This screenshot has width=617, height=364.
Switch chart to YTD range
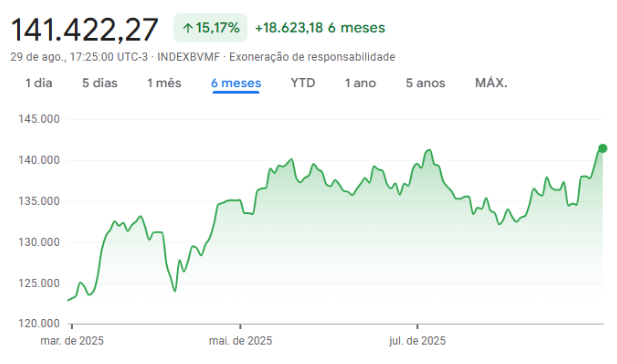(303, 83)
